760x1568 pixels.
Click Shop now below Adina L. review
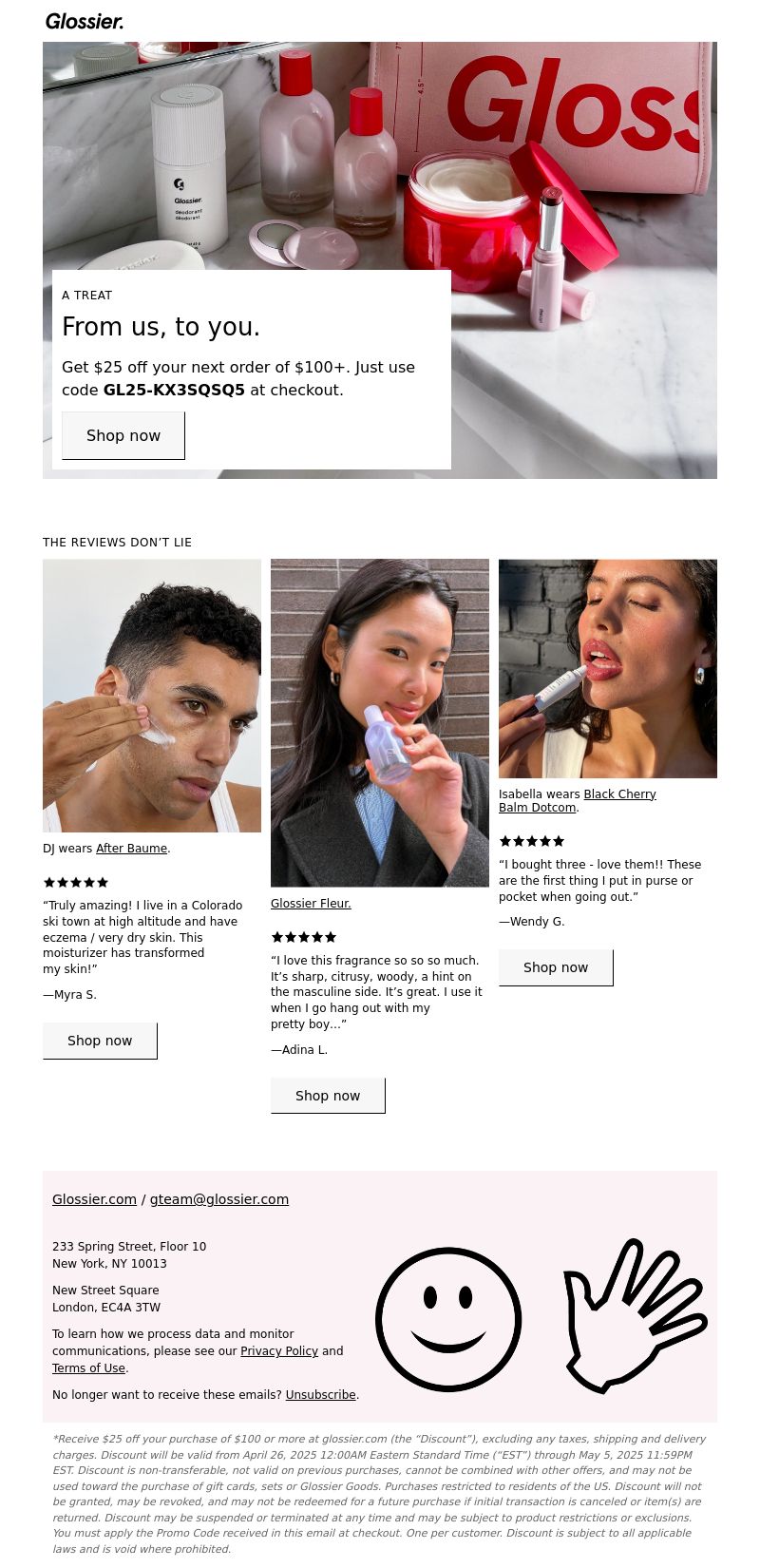click(x=328, y=1096)
